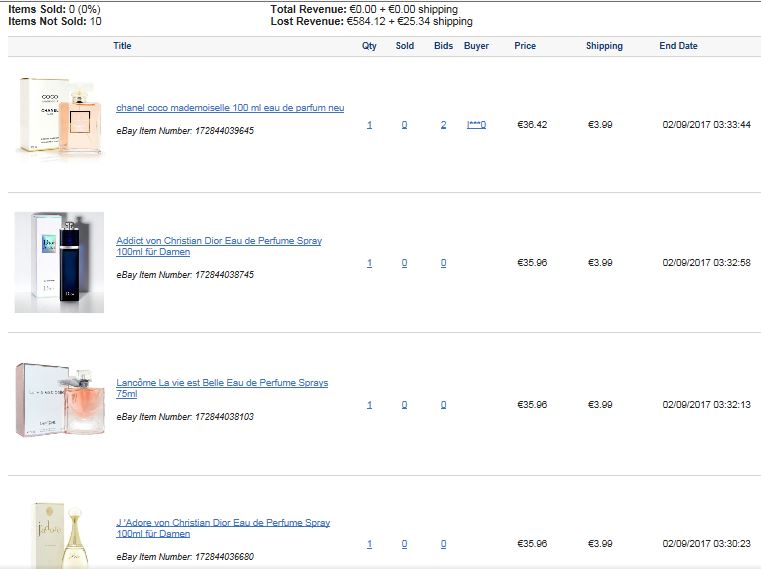Sort table by Buyer column header

tap(476, 46)
